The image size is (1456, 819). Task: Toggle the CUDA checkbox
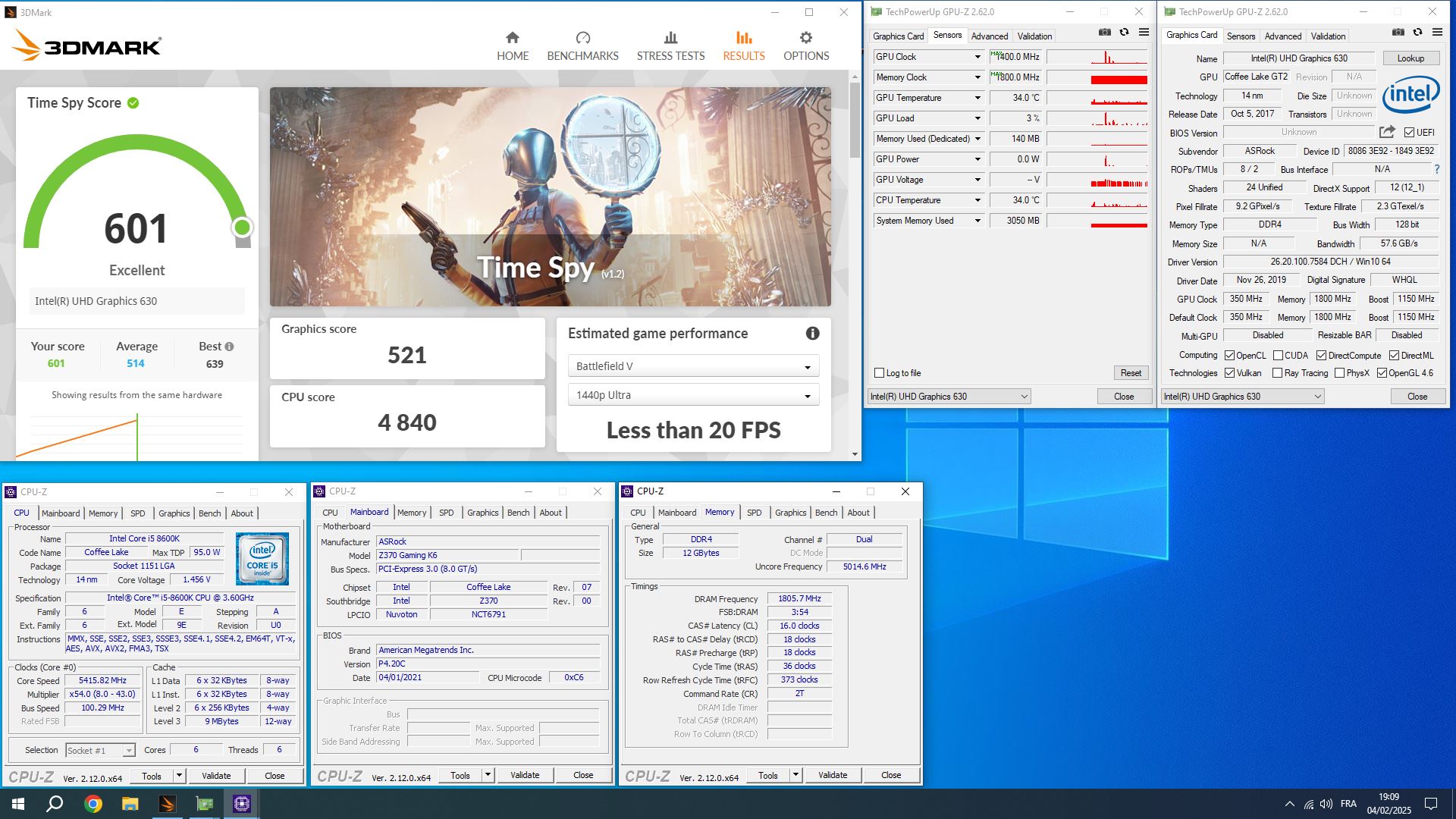click(x=1278, y=356)
